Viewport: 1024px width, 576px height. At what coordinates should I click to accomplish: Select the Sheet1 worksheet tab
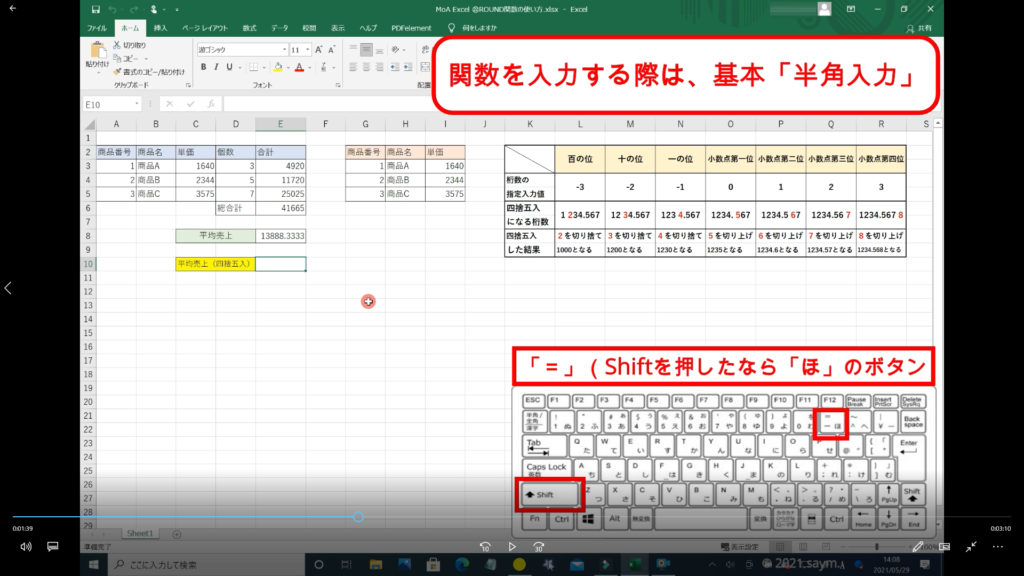tap(138, 534)
